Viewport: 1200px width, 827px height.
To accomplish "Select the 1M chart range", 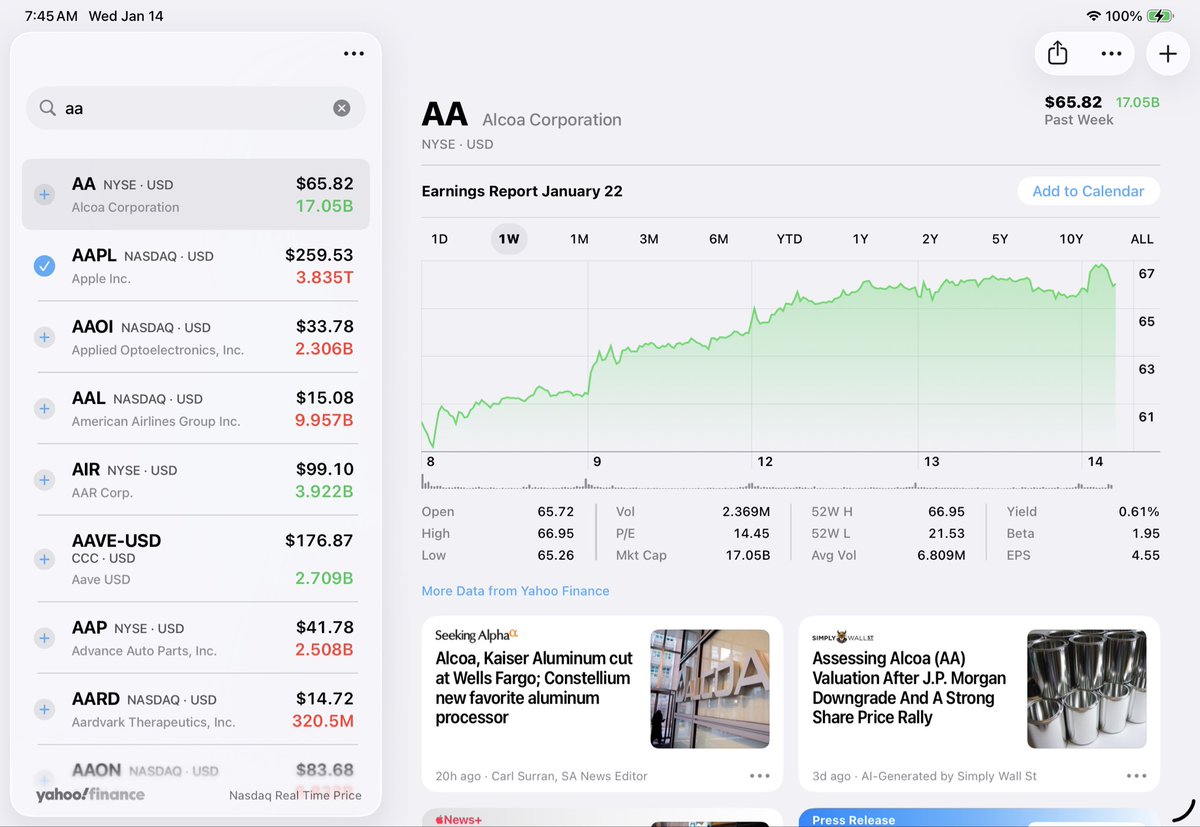I will [579, 239].
